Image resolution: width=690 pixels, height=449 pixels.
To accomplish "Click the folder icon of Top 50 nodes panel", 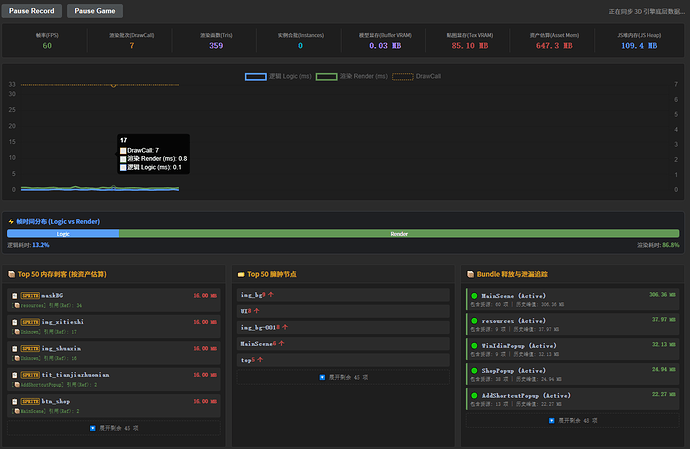I will pyautogui.click(x=241, y=274).
